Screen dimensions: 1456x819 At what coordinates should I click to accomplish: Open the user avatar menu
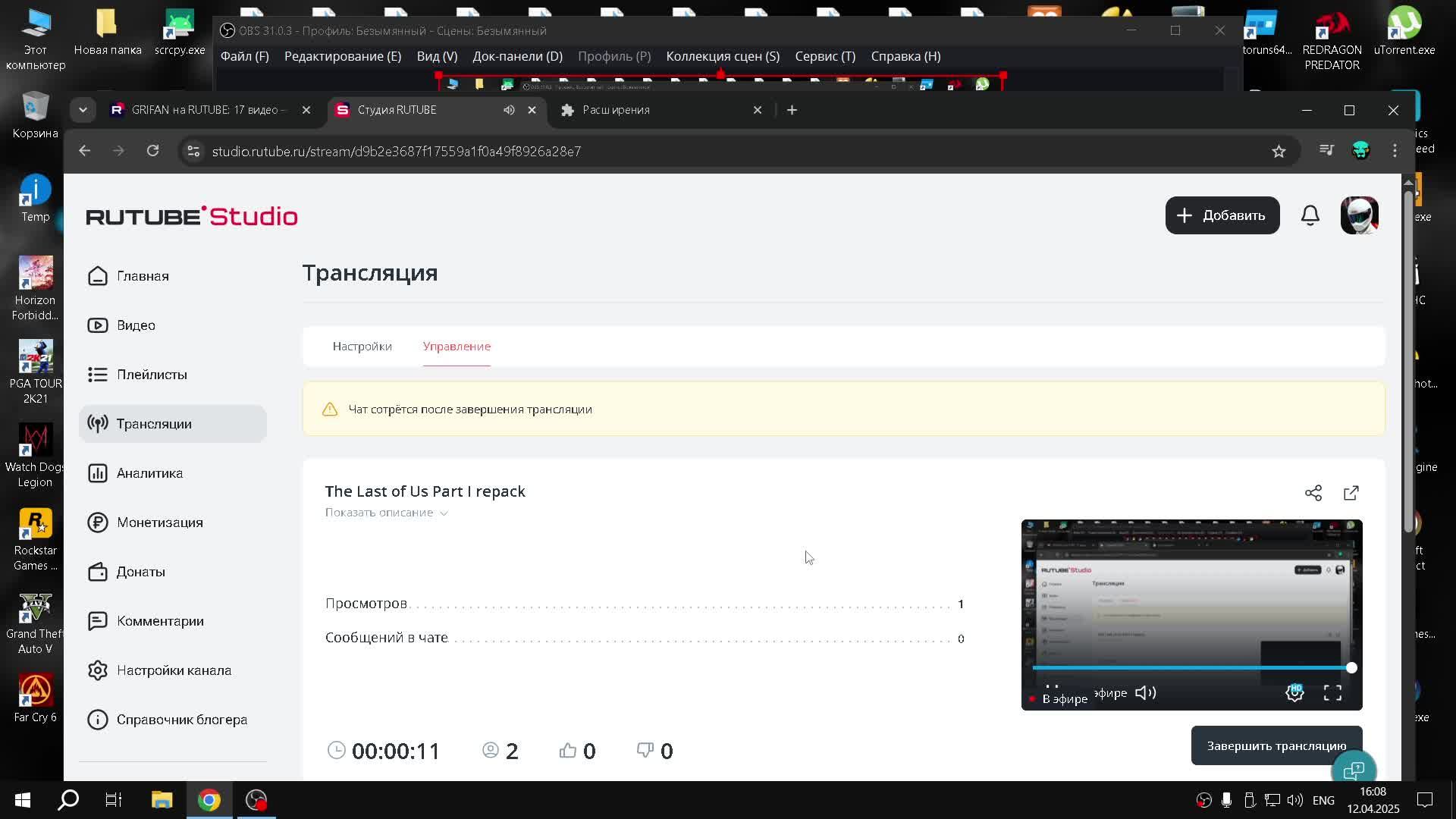1360,215
